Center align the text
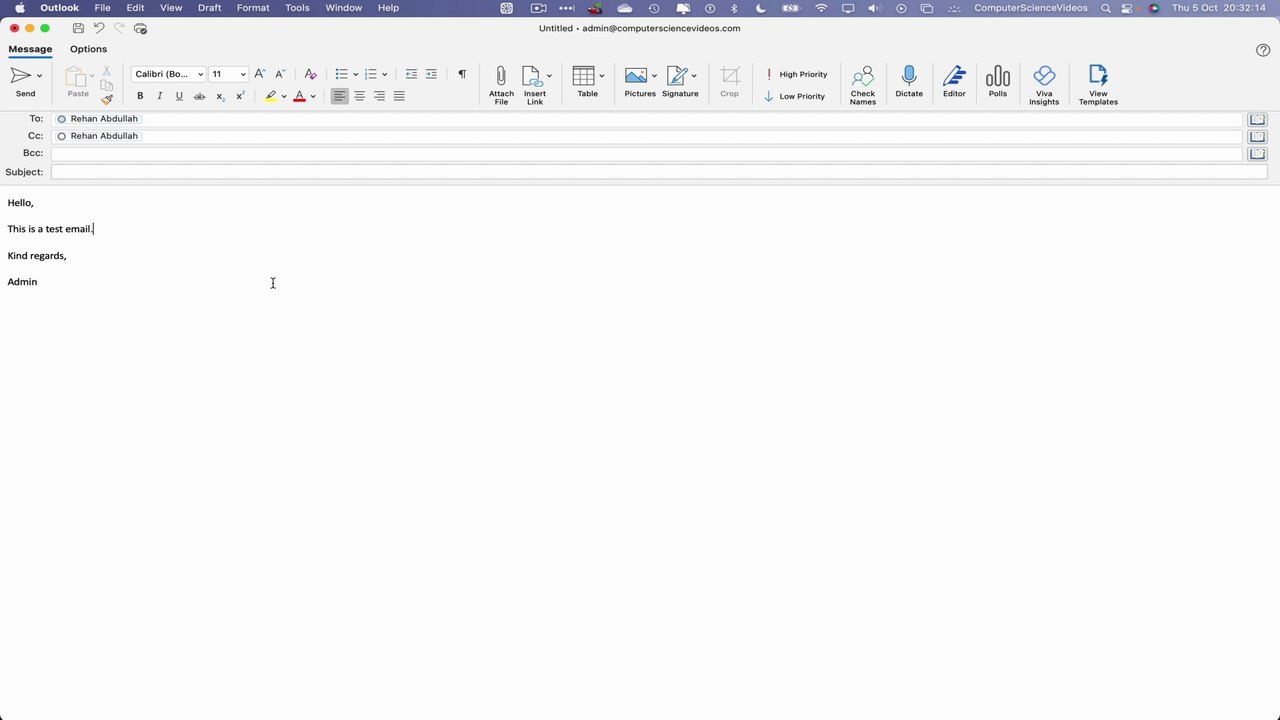 [359, 96]
